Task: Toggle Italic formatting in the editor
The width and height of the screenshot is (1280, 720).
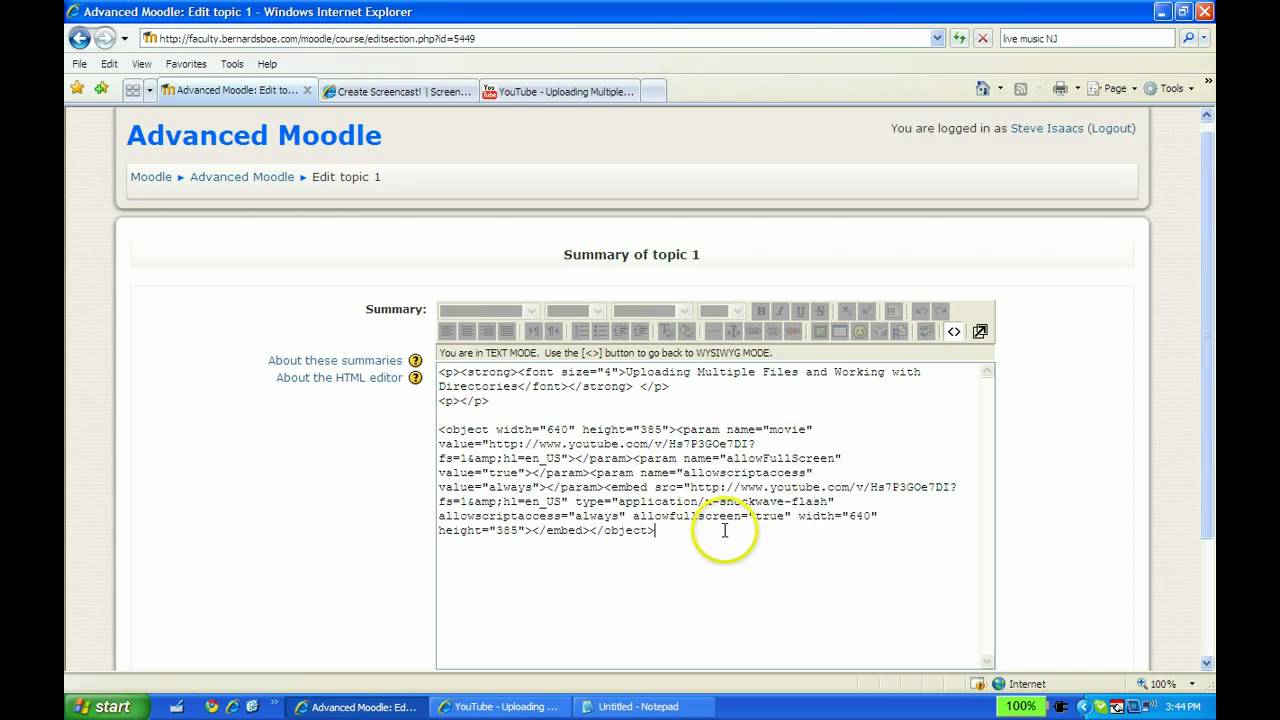Action: pos(780,311)
